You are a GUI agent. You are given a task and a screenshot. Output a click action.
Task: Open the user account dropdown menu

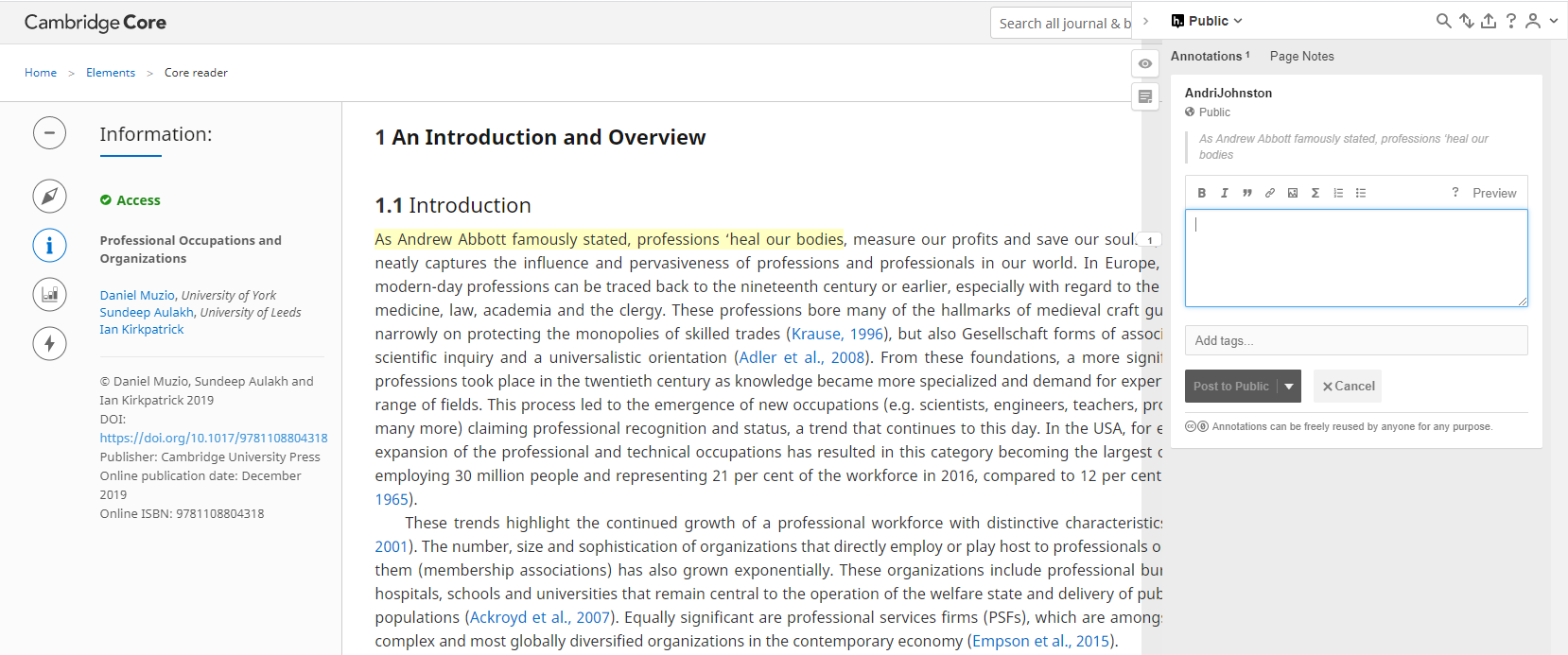click(1541, 21)
